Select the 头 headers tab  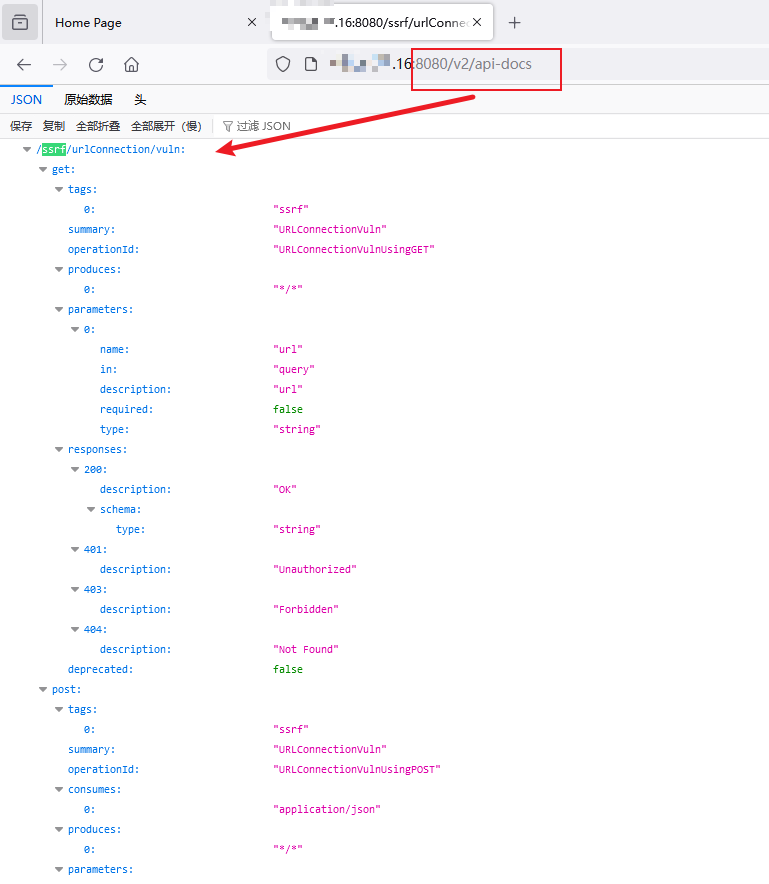(140, 100)
